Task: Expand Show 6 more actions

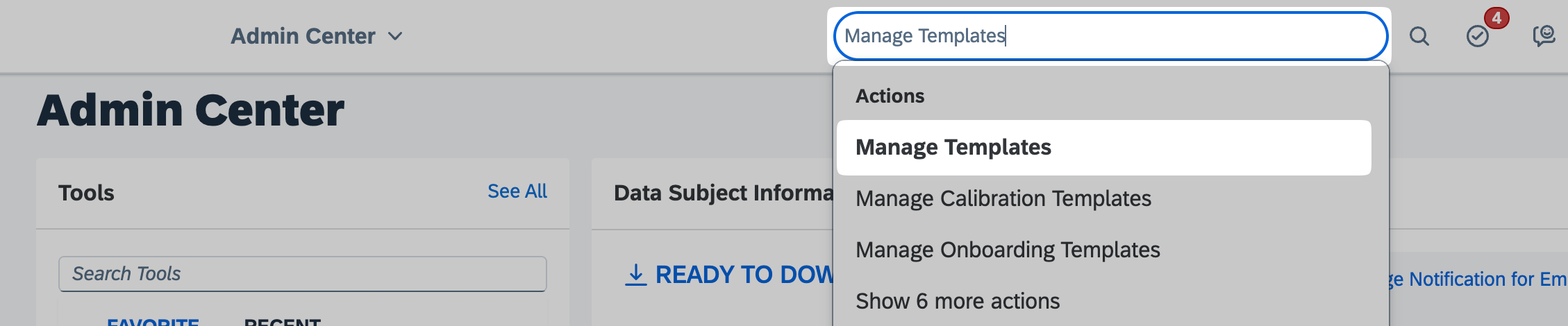Action: pos(958,301)
